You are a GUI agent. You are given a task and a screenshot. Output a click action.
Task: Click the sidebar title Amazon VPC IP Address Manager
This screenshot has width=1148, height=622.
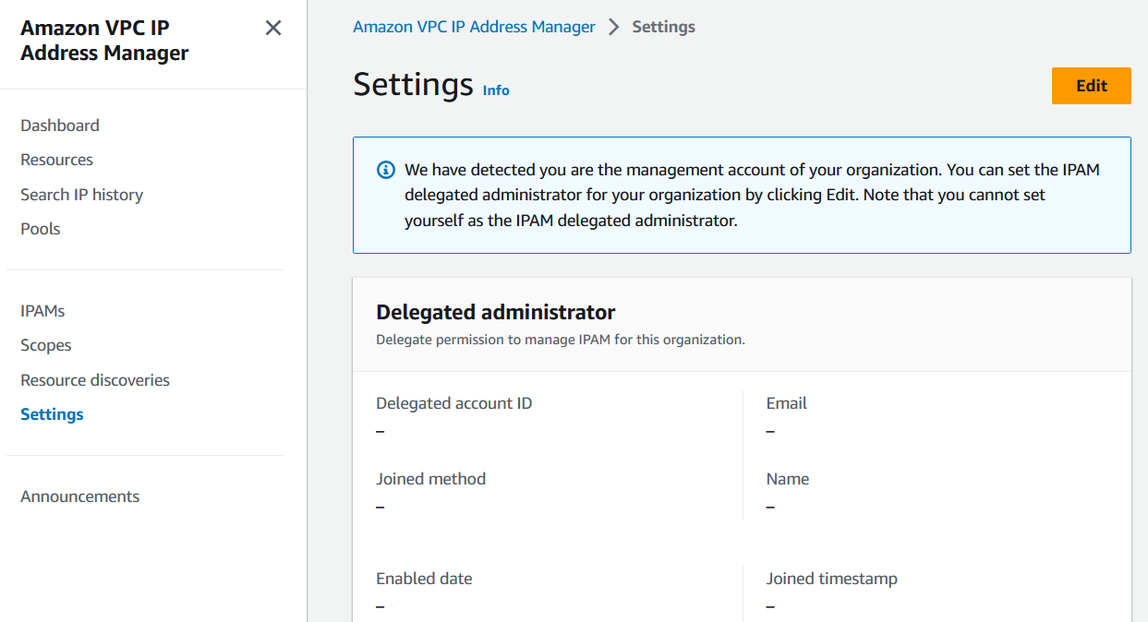point(105,40)
